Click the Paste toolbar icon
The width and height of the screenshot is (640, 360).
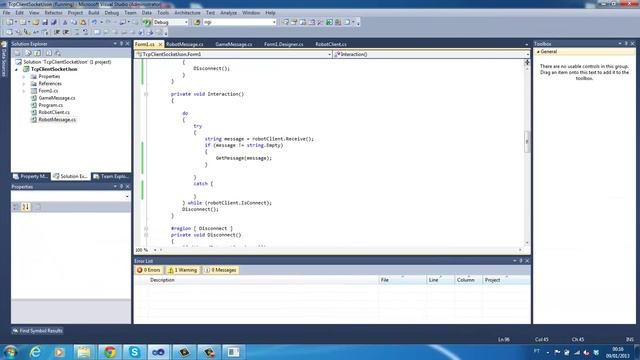(x=83, y=22)
